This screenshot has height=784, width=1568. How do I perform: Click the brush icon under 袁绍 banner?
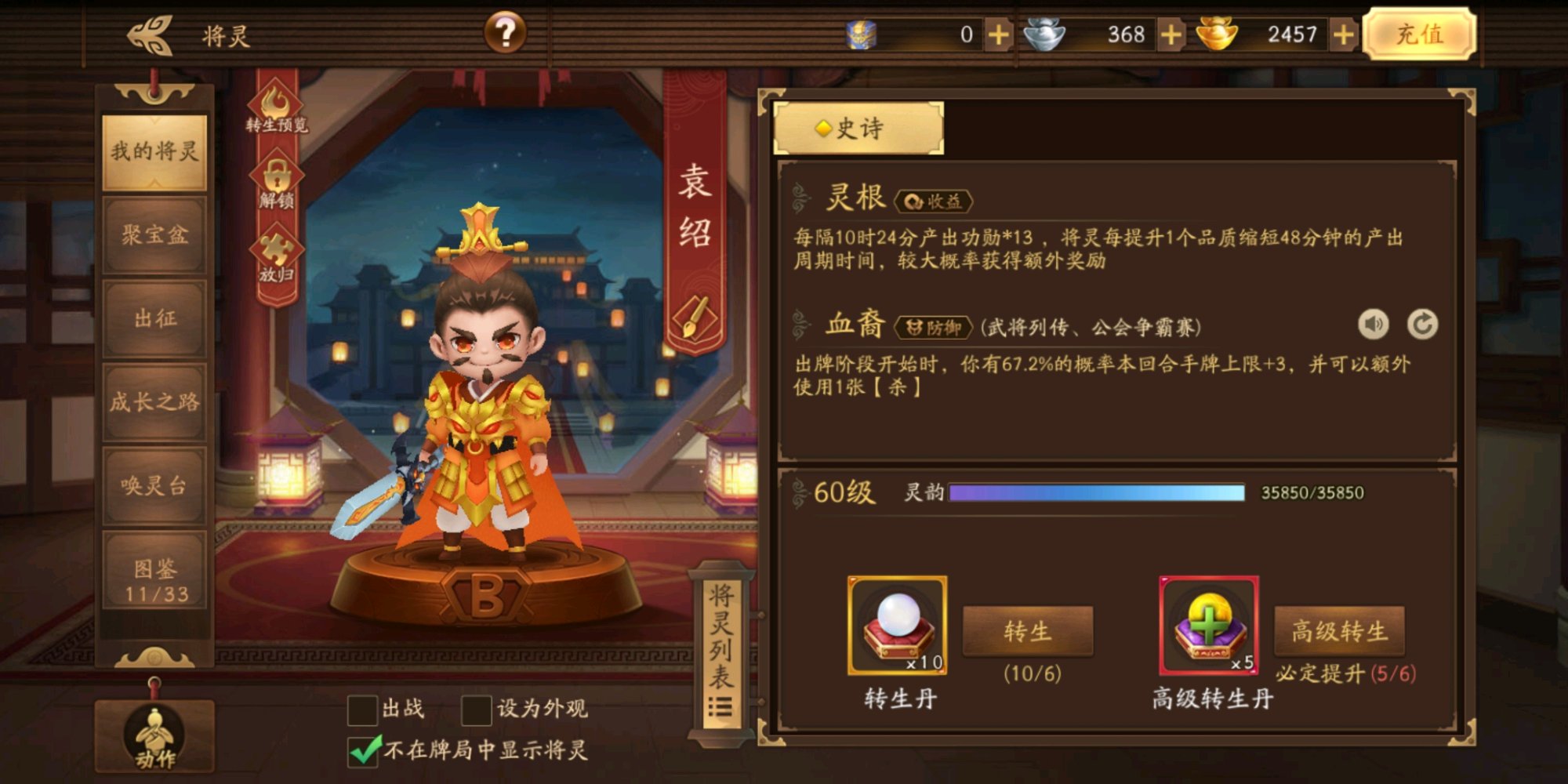[x=695, y=318]
